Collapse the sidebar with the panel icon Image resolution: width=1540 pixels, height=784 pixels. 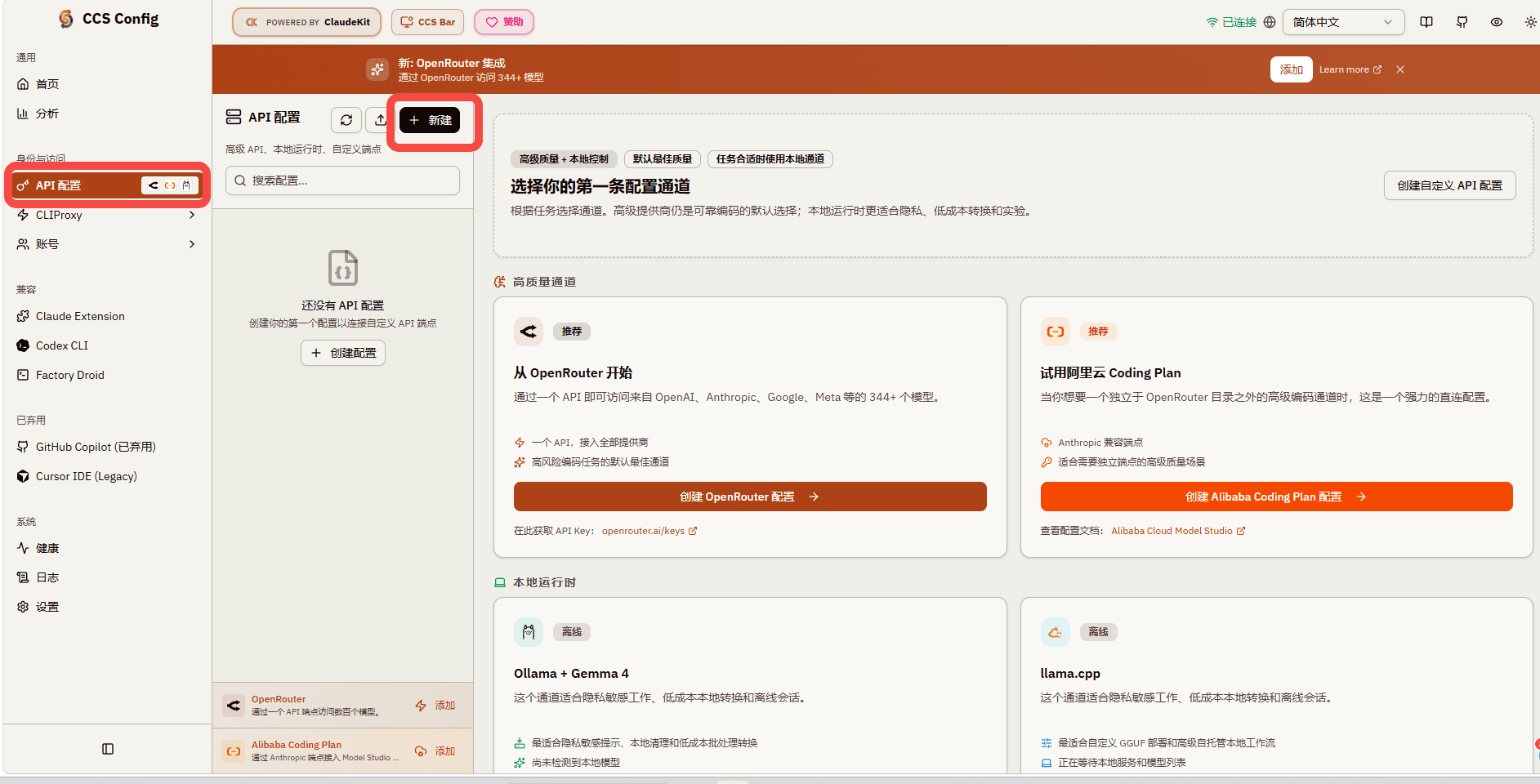pyautogui.click(x=108, y=749)
